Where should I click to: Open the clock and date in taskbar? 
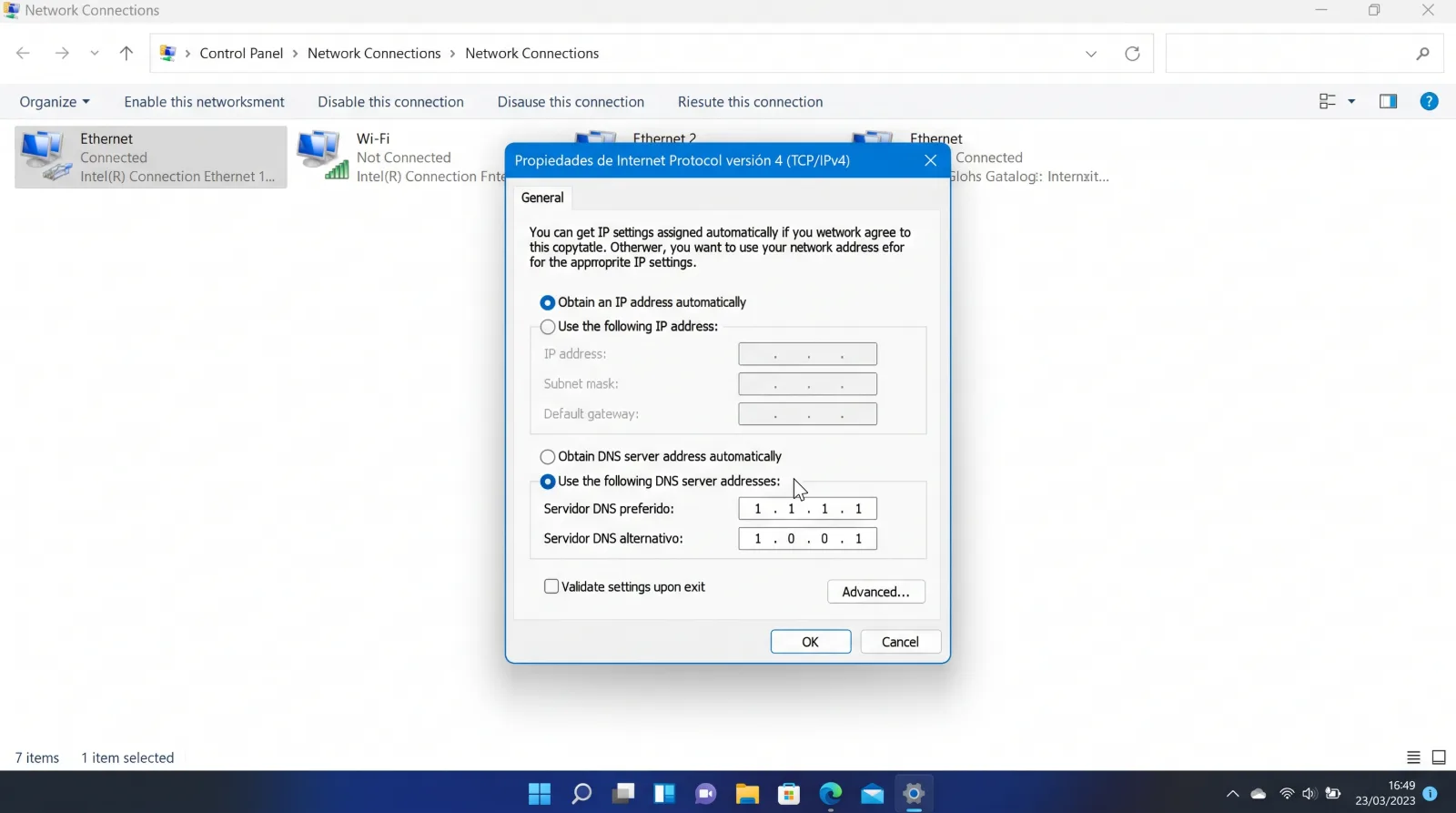1385,793
